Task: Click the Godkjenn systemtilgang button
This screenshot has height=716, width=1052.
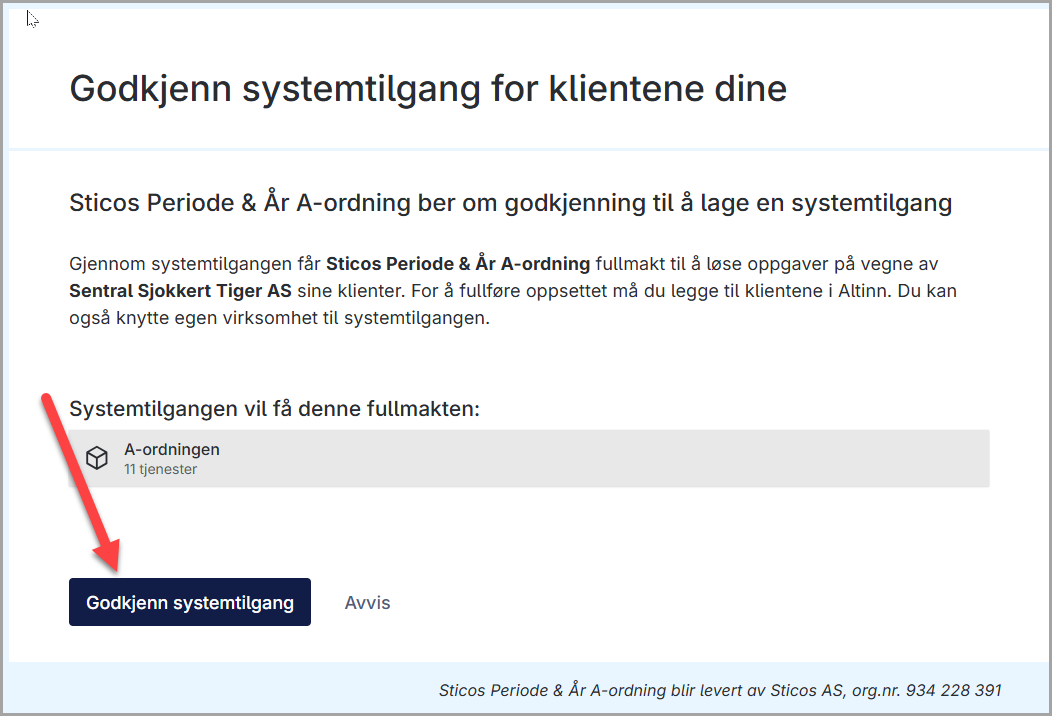Action: [190, 602]
